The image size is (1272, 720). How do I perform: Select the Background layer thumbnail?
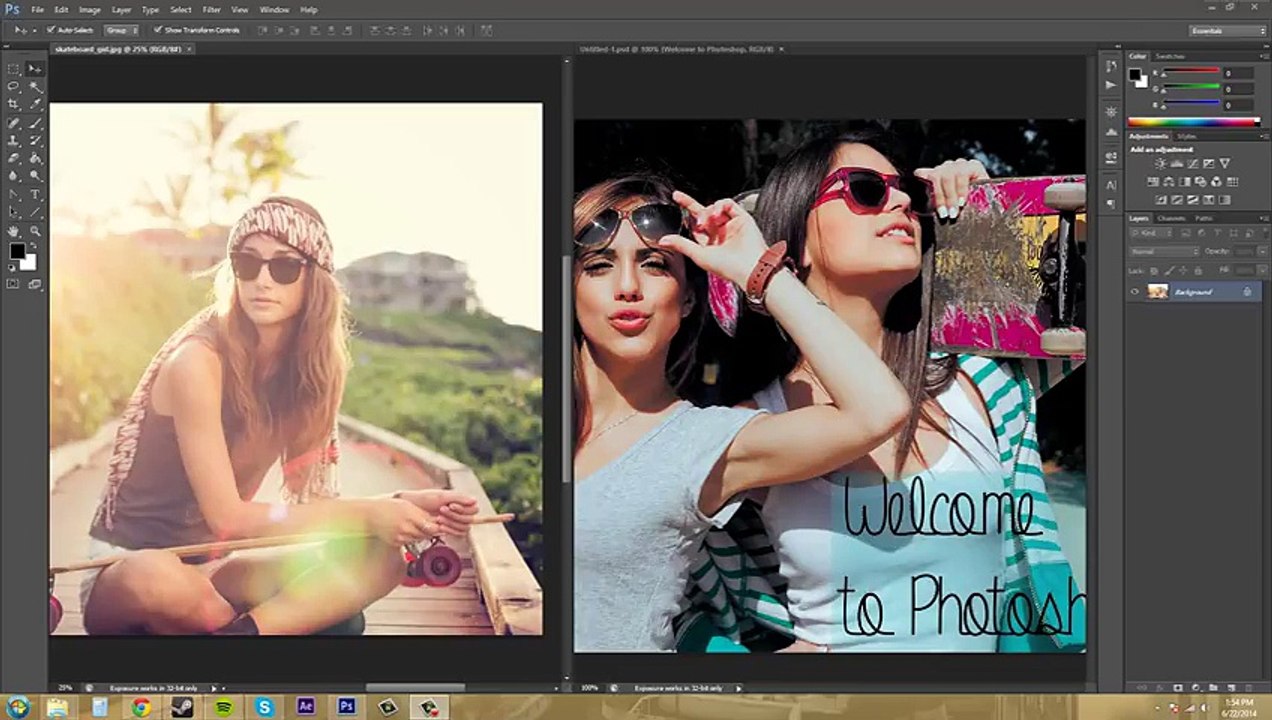pyautogui.click(x=1158, y=292)
